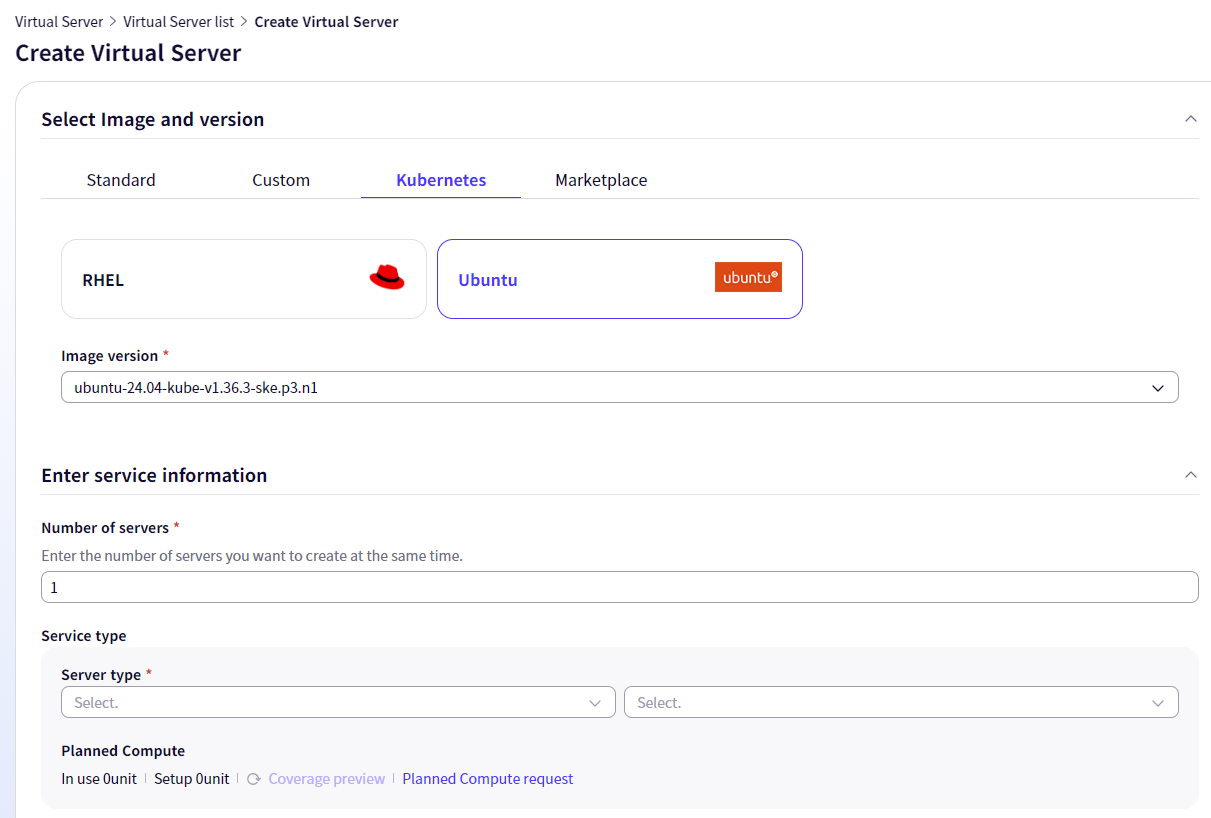Open the Image version dropdown

point(620,388)
